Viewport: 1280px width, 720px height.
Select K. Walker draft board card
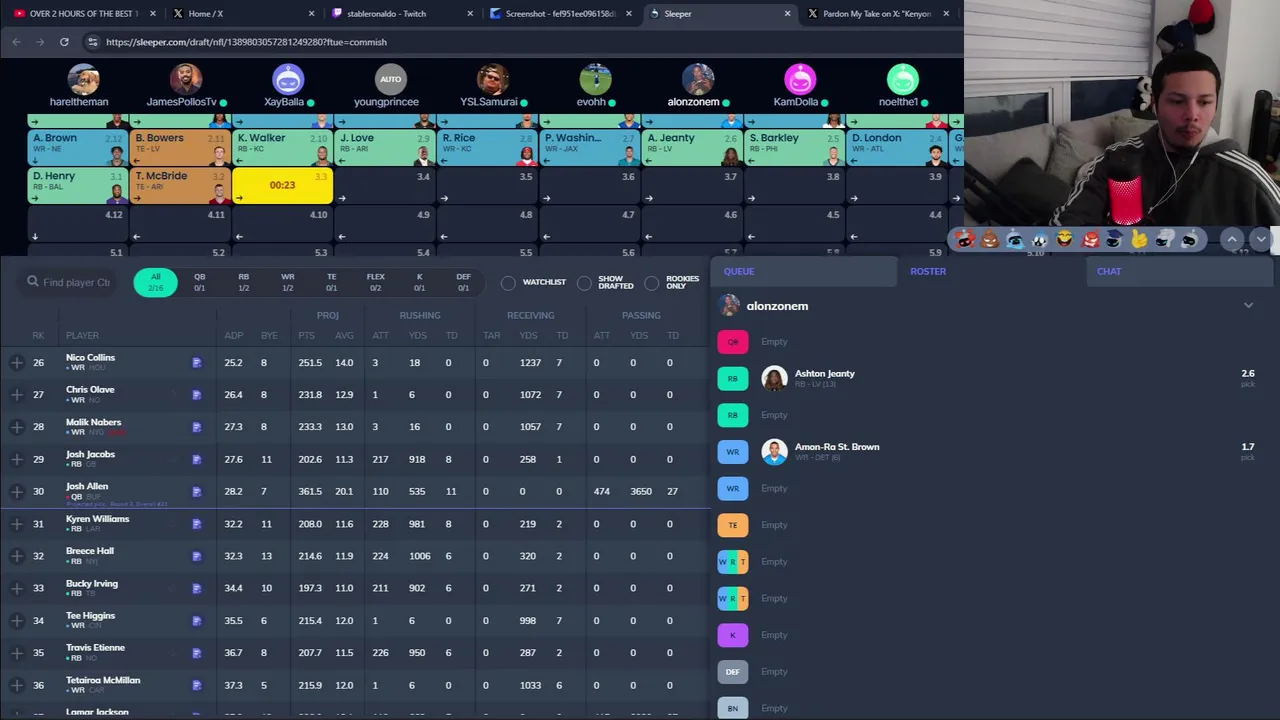pos(283,147)
